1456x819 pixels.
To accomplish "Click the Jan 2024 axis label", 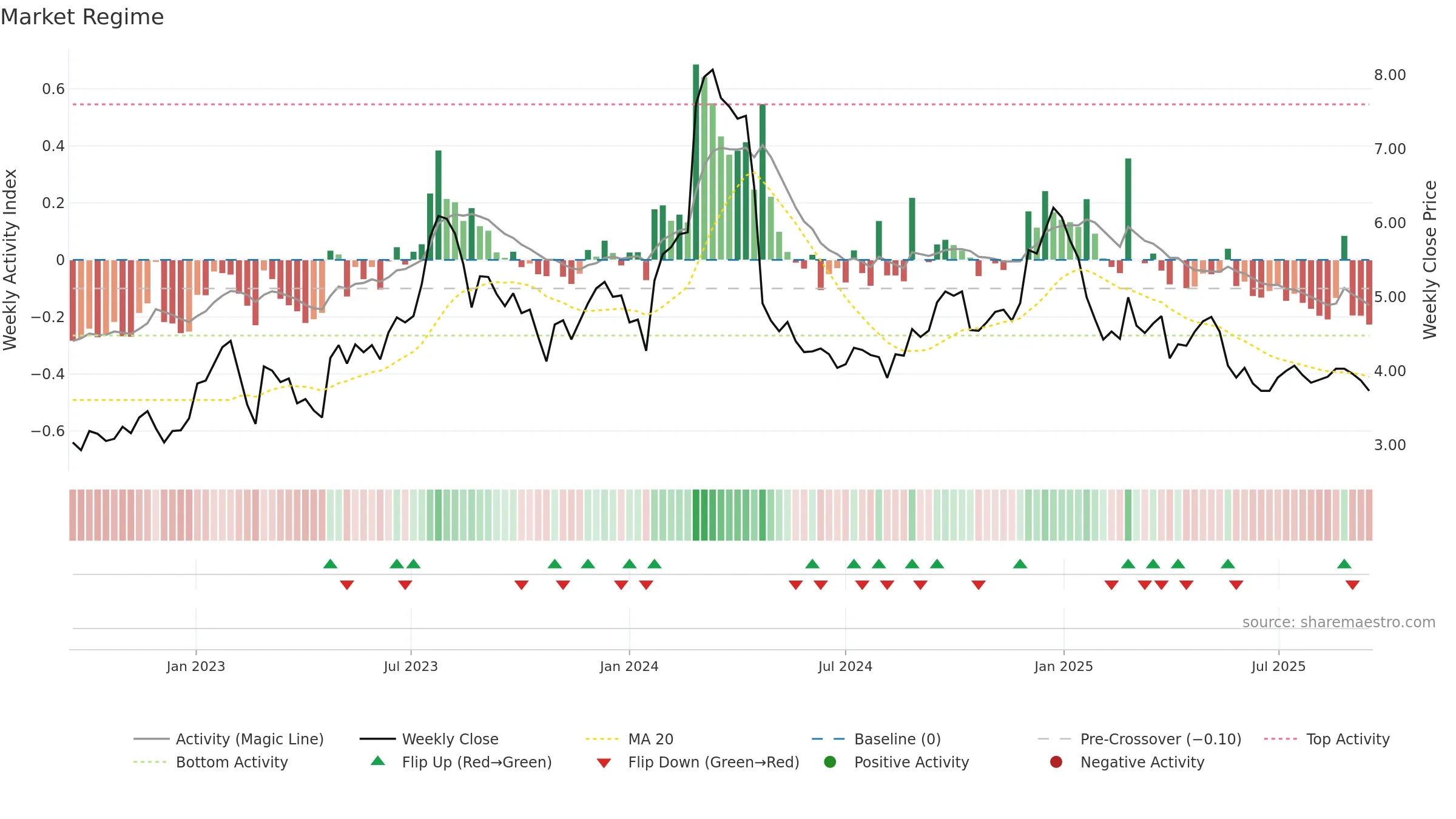I will point(629,667).
